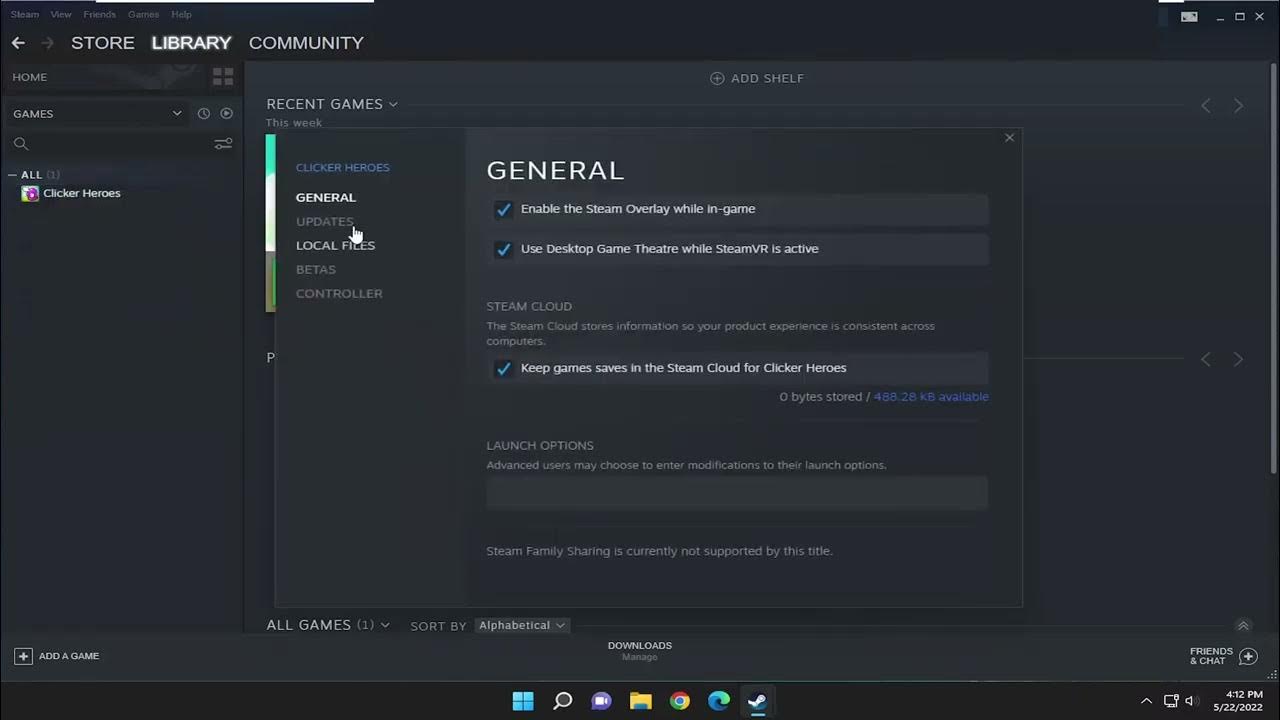Open the chat app in taskbar
This screenshot has height=720, width=1280.
click(601, 701)
